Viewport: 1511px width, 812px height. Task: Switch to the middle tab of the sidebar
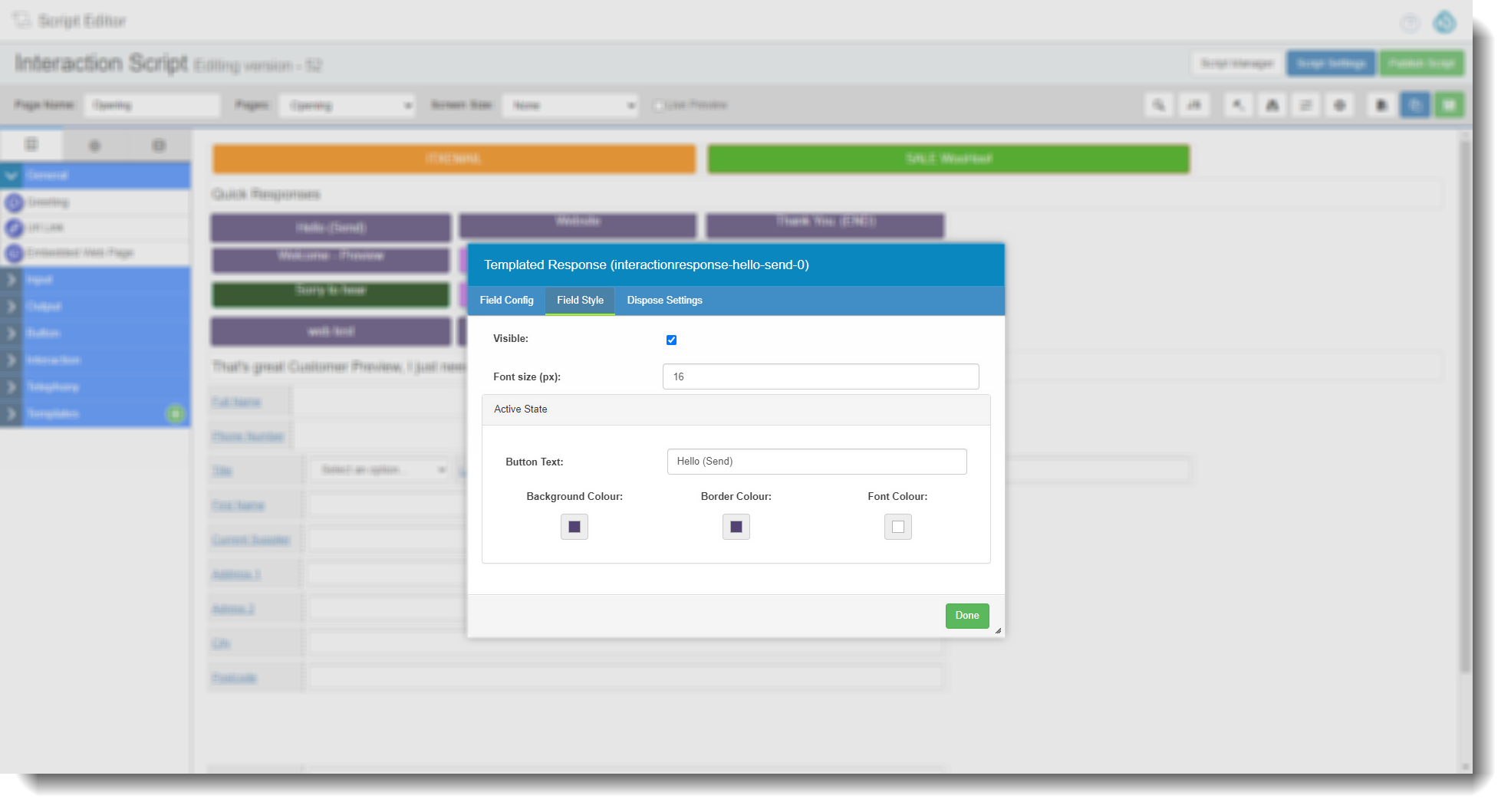tap(94, 146)
